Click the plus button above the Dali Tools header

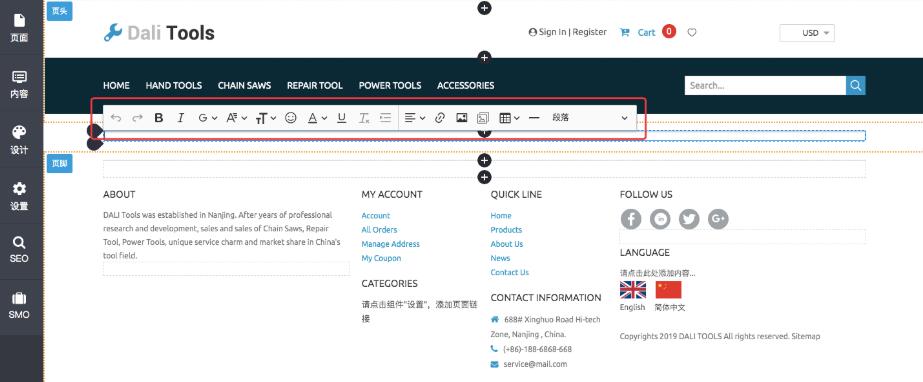pyautogui.click(x=484, y=8)
